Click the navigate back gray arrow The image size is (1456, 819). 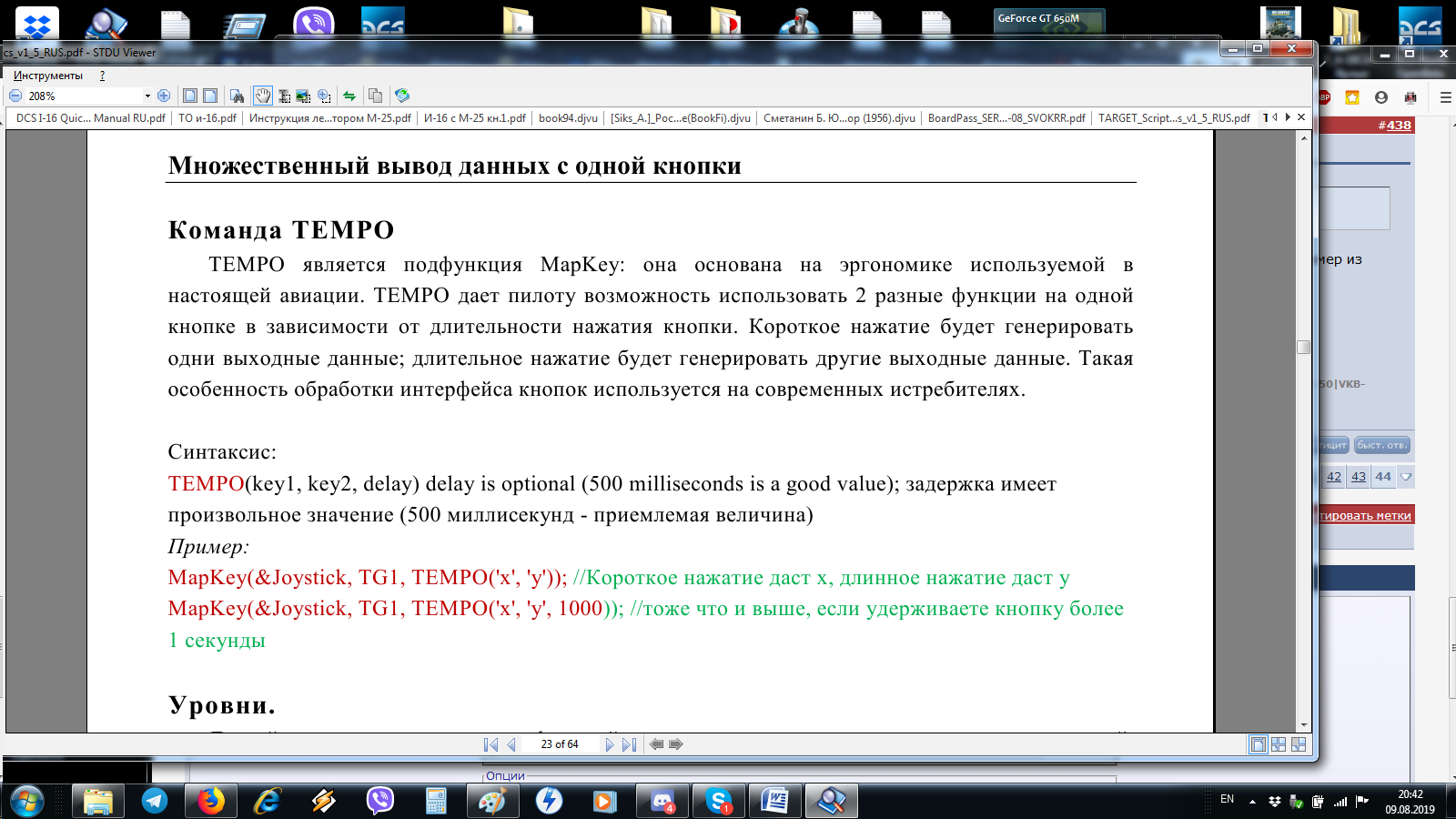(656, 744)
